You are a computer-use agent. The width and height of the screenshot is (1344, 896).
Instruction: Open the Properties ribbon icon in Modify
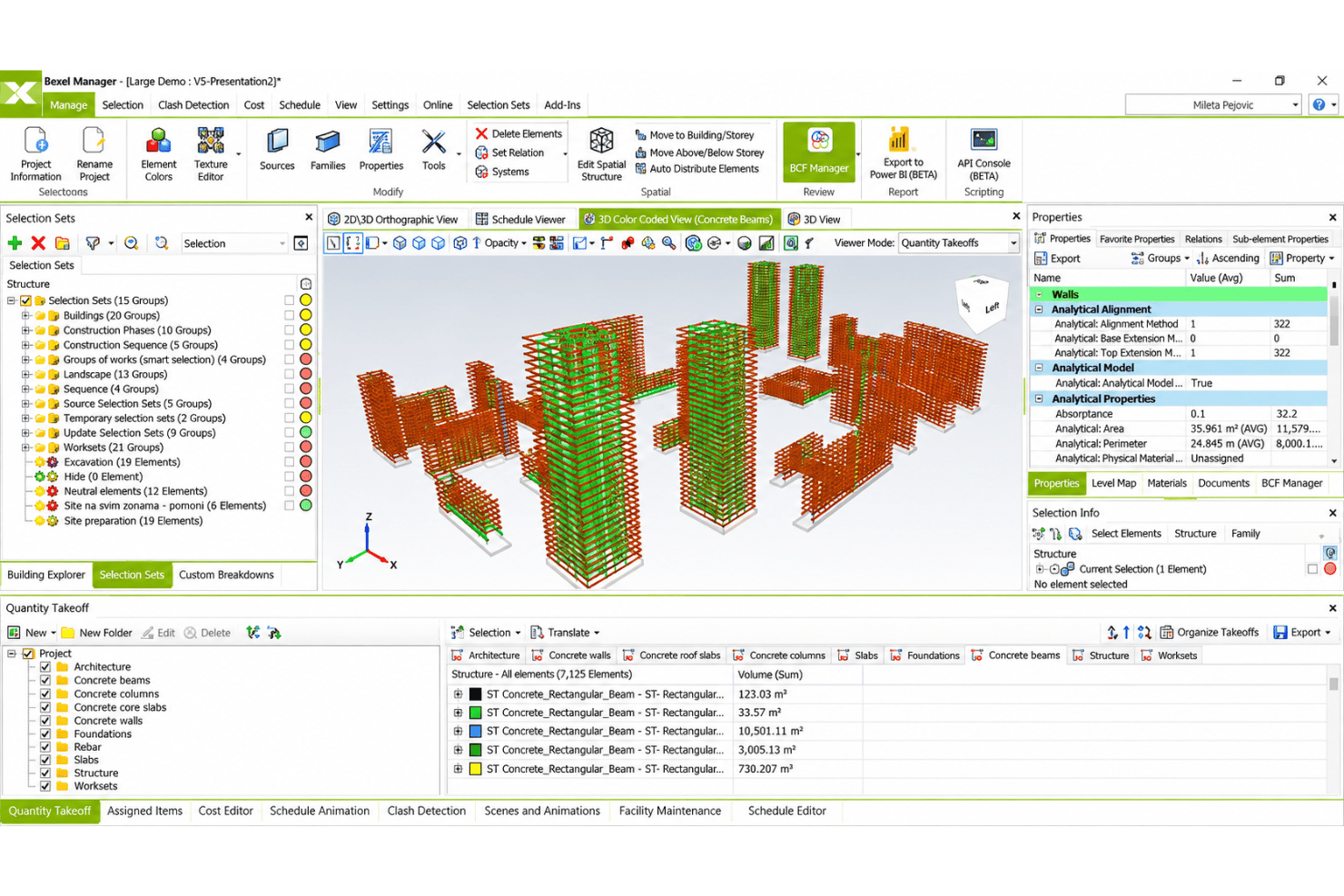381,150
